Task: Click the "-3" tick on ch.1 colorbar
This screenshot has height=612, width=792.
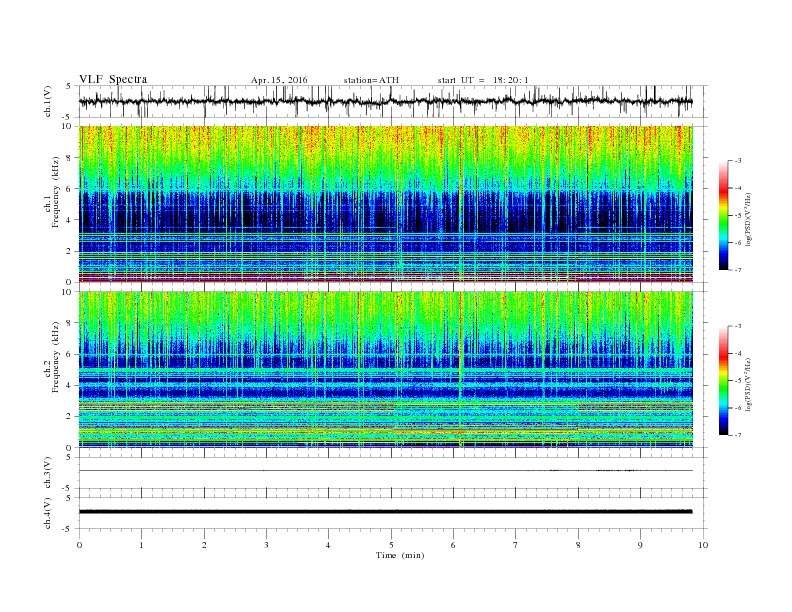Action: click(738, 161)
